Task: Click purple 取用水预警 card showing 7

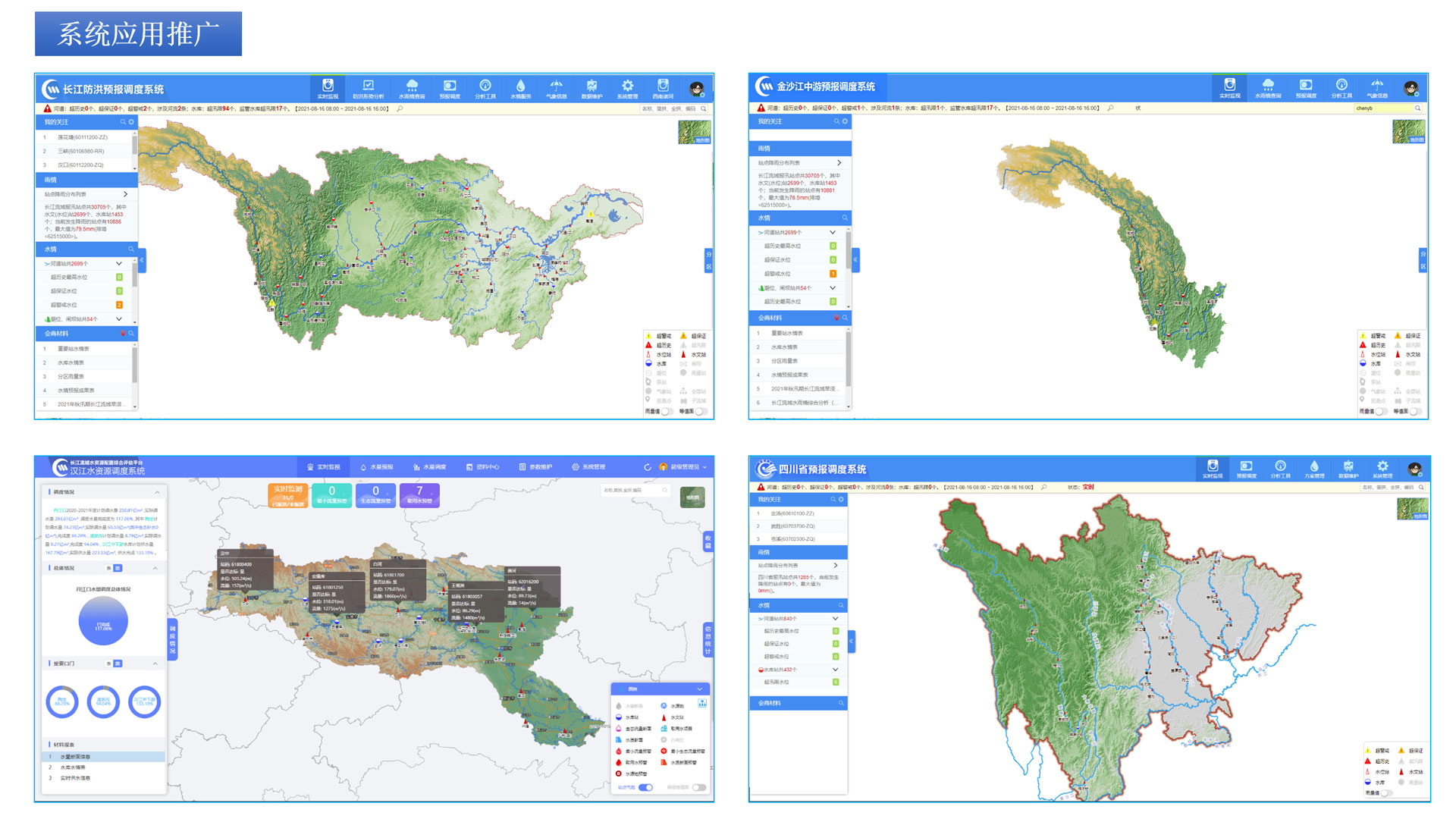Action: pyautogui.click(x=419, y=494)
